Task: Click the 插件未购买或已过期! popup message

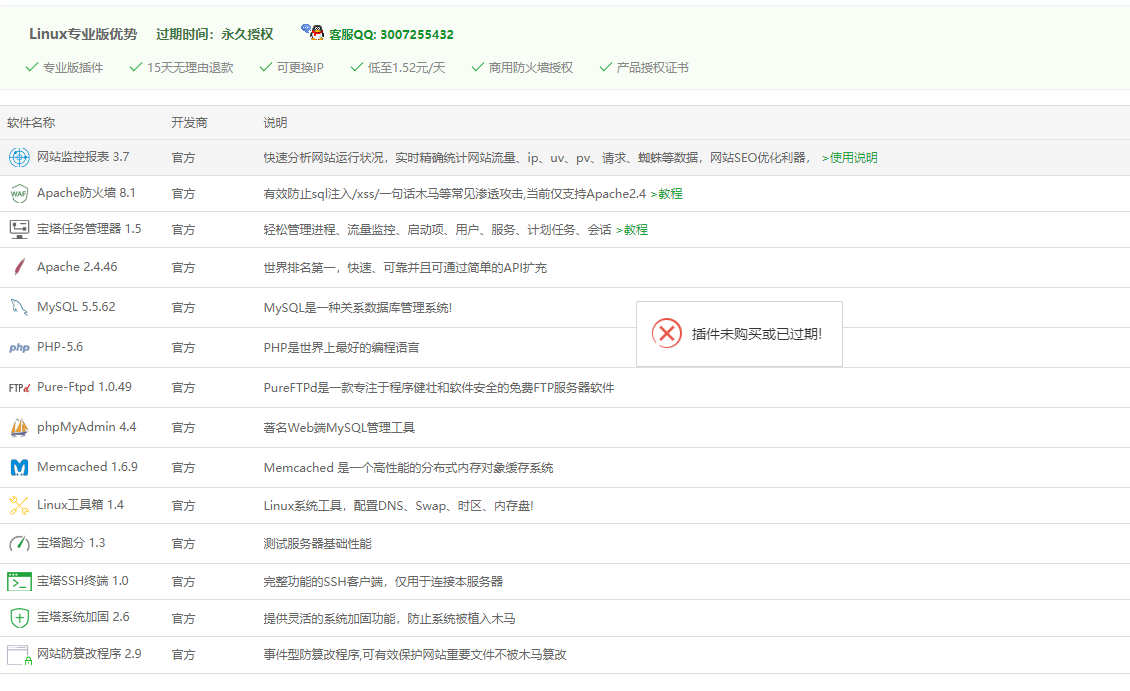Action: pyautogui.click(x=757, y=334)
